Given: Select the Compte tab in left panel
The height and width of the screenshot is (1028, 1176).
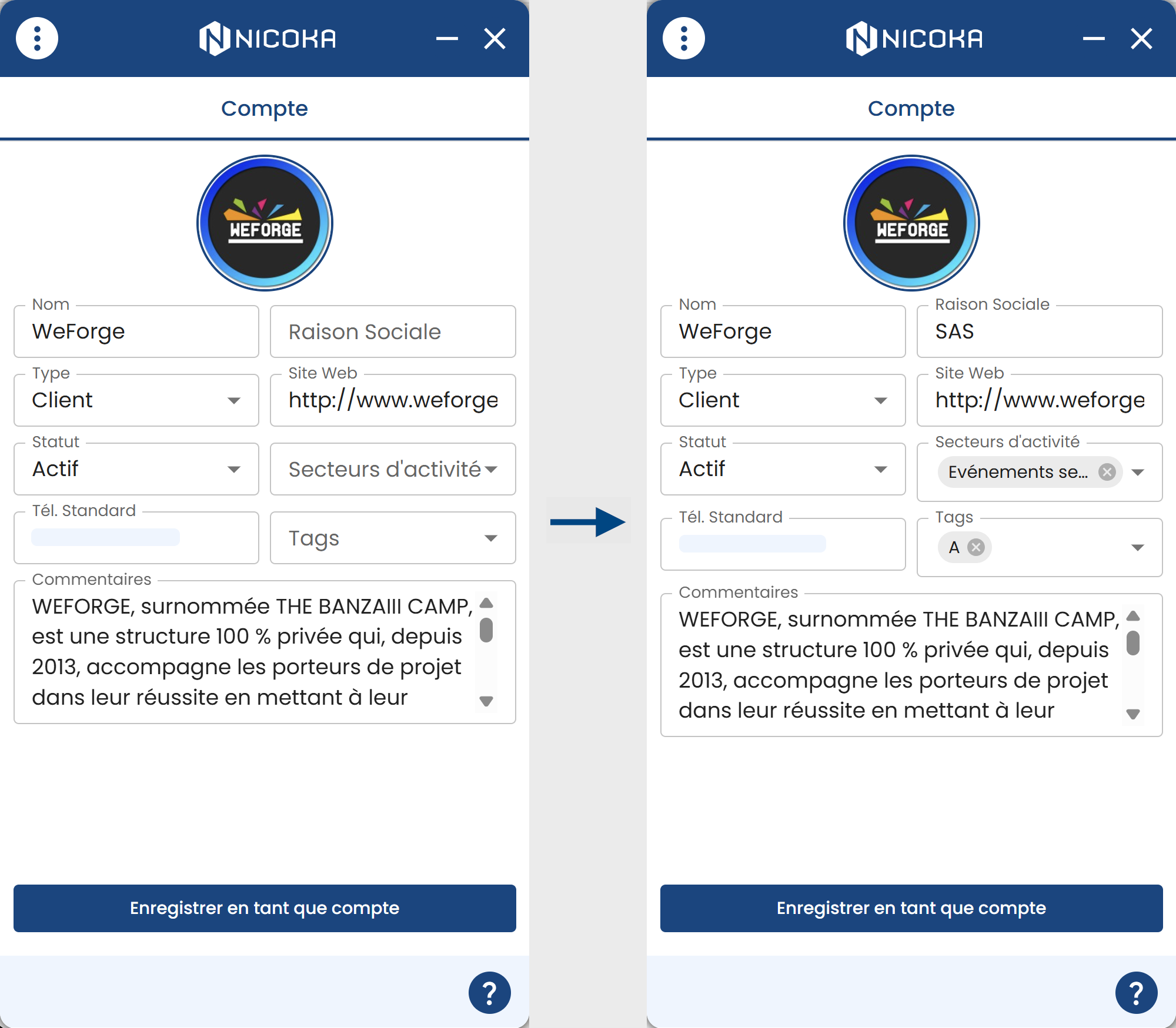Looking at the screenshot, I should (x=265, y=109).
